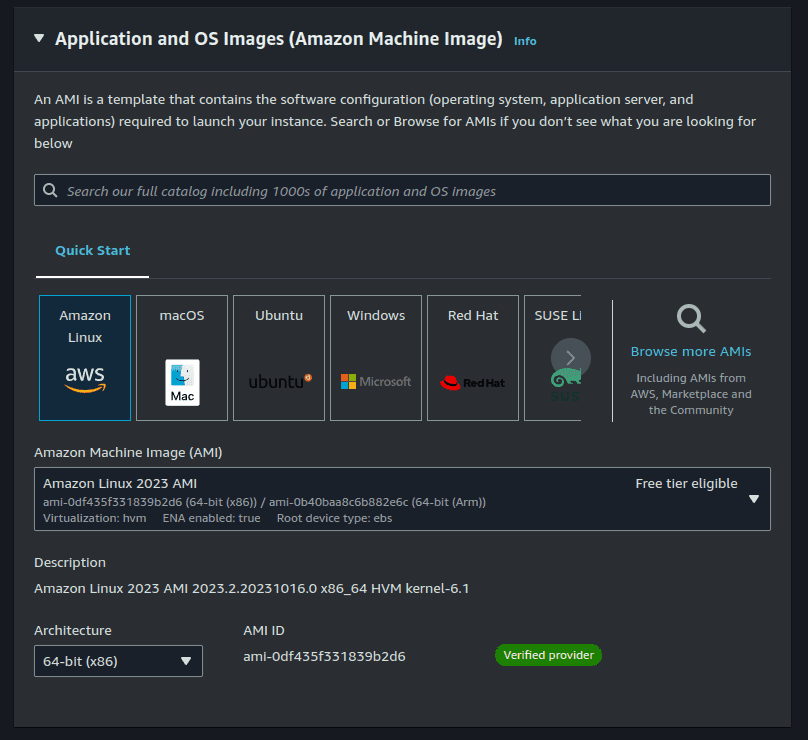Open the Info link beside section title
This screenshot has width=808, height=740.
pyautogui.click(x=525, y=41)
